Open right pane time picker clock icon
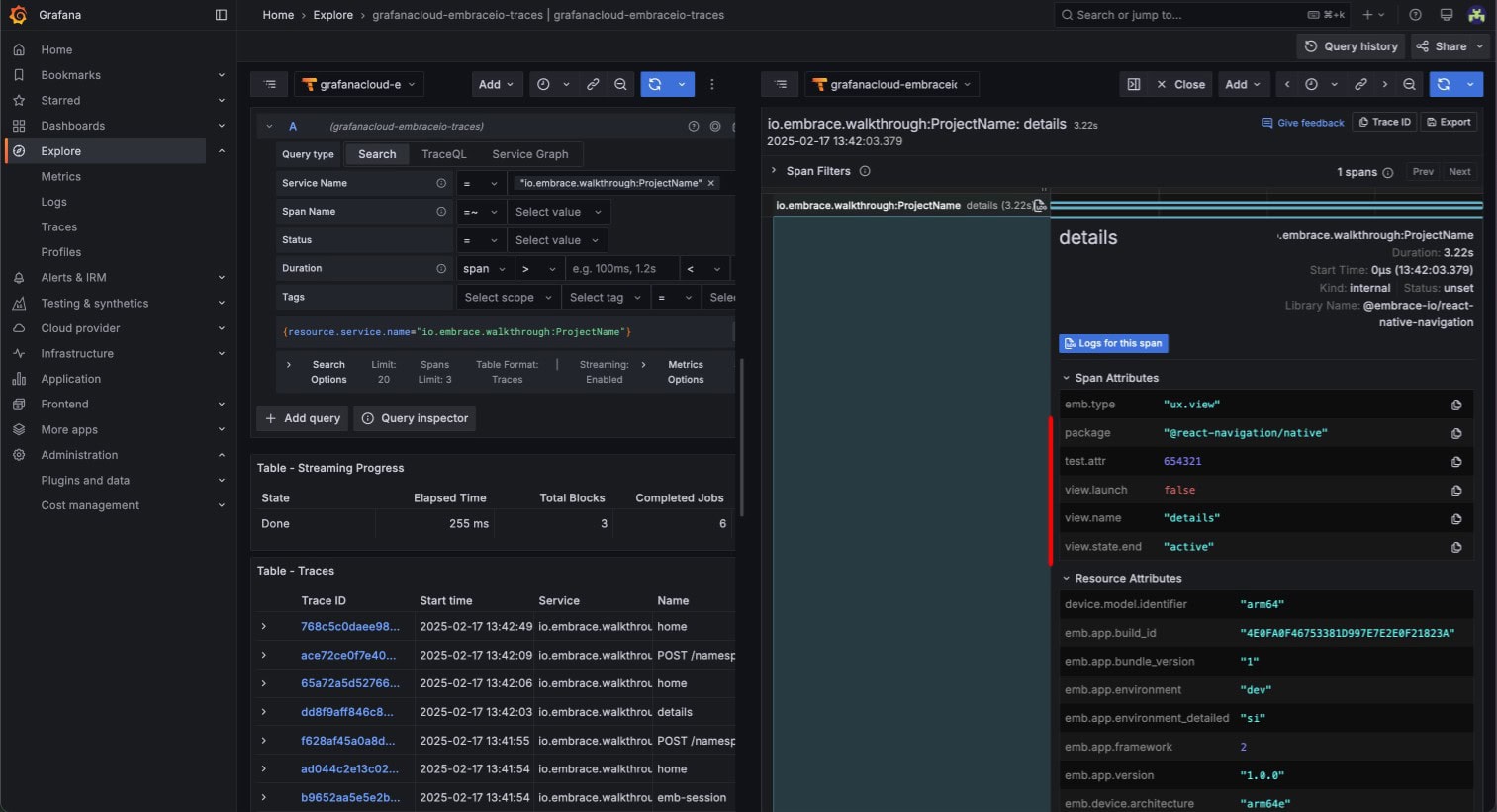Viewport: 1497px width, 812px height. (x=1311, y=85)
